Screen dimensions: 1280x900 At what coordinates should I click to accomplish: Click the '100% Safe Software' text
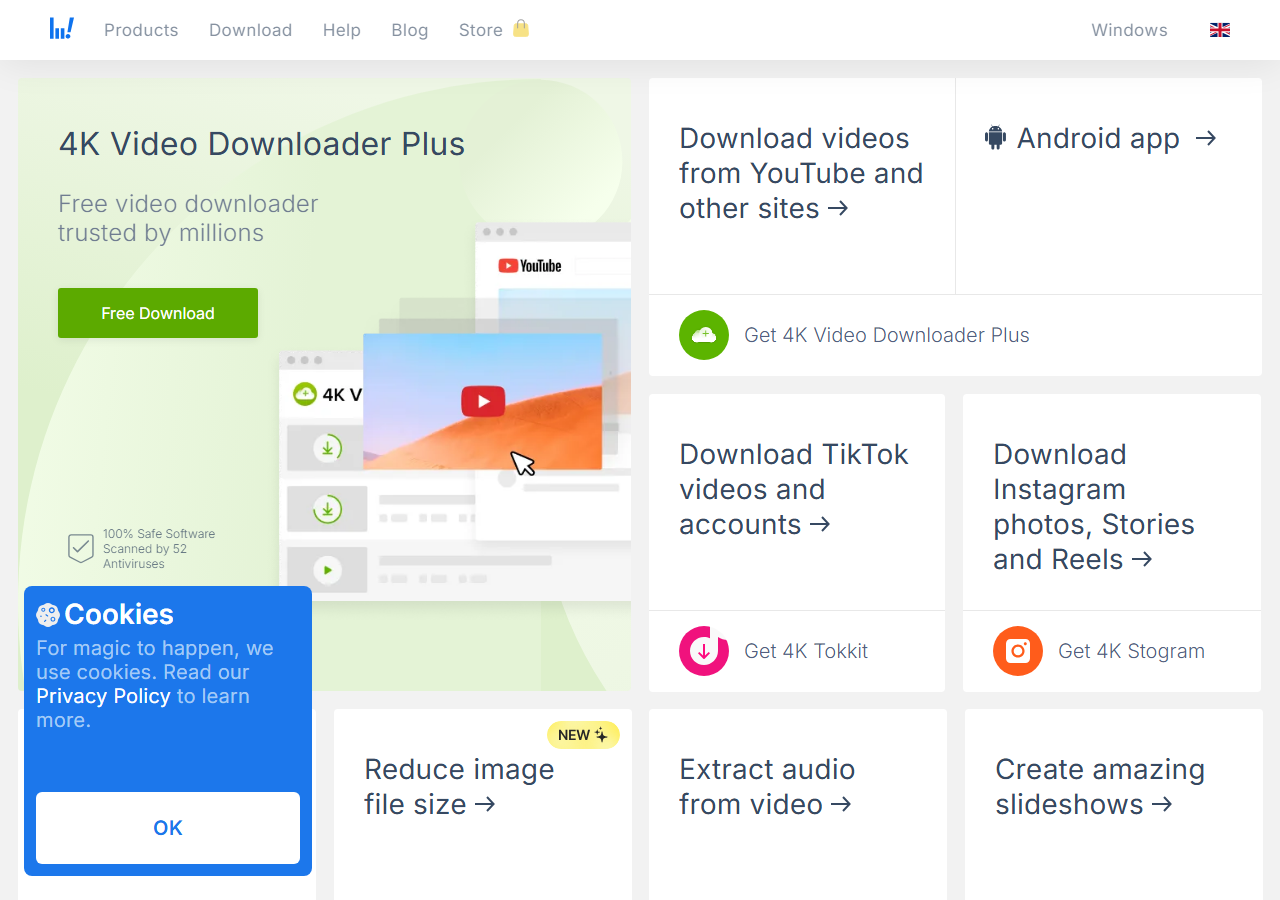point(159,534)
